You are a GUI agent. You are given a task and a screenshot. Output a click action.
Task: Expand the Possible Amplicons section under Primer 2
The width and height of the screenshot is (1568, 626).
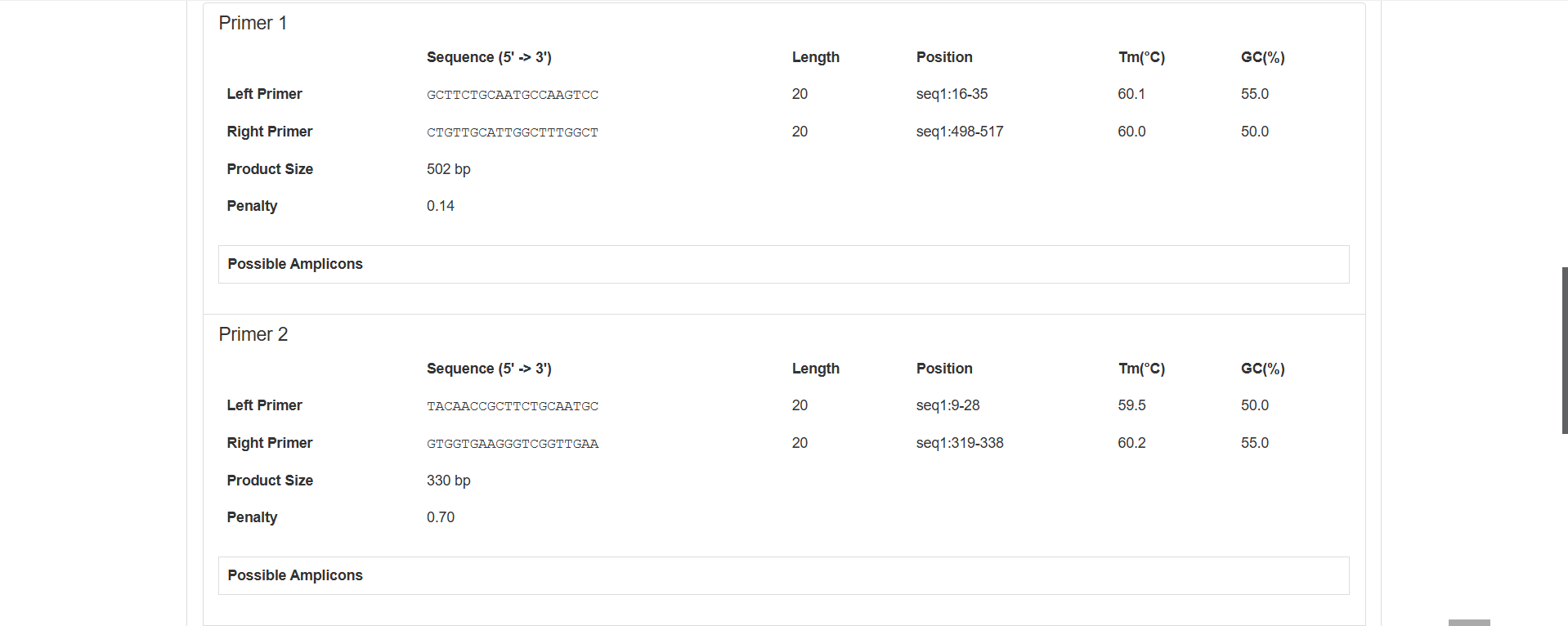click(295, 575)
